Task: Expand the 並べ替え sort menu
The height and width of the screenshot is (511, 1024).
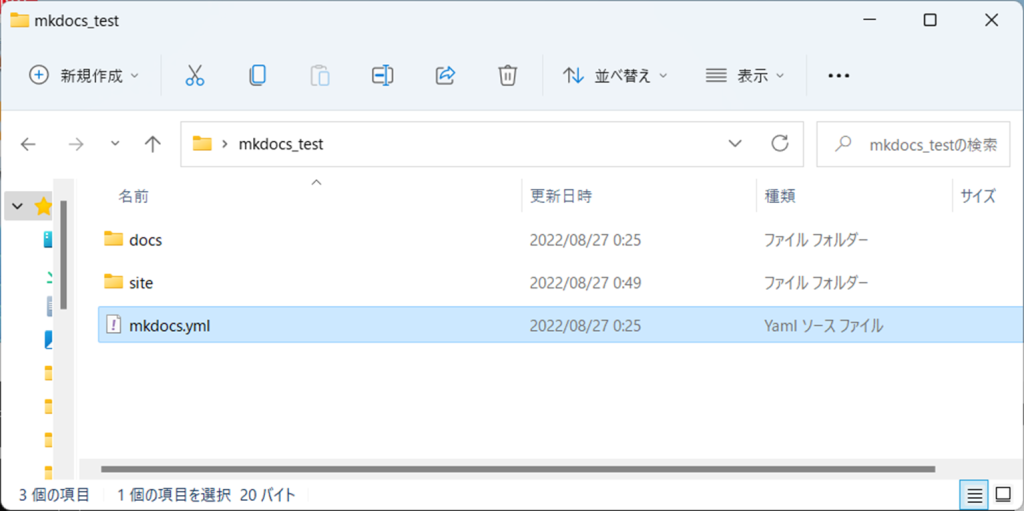Action: point(615,75)
